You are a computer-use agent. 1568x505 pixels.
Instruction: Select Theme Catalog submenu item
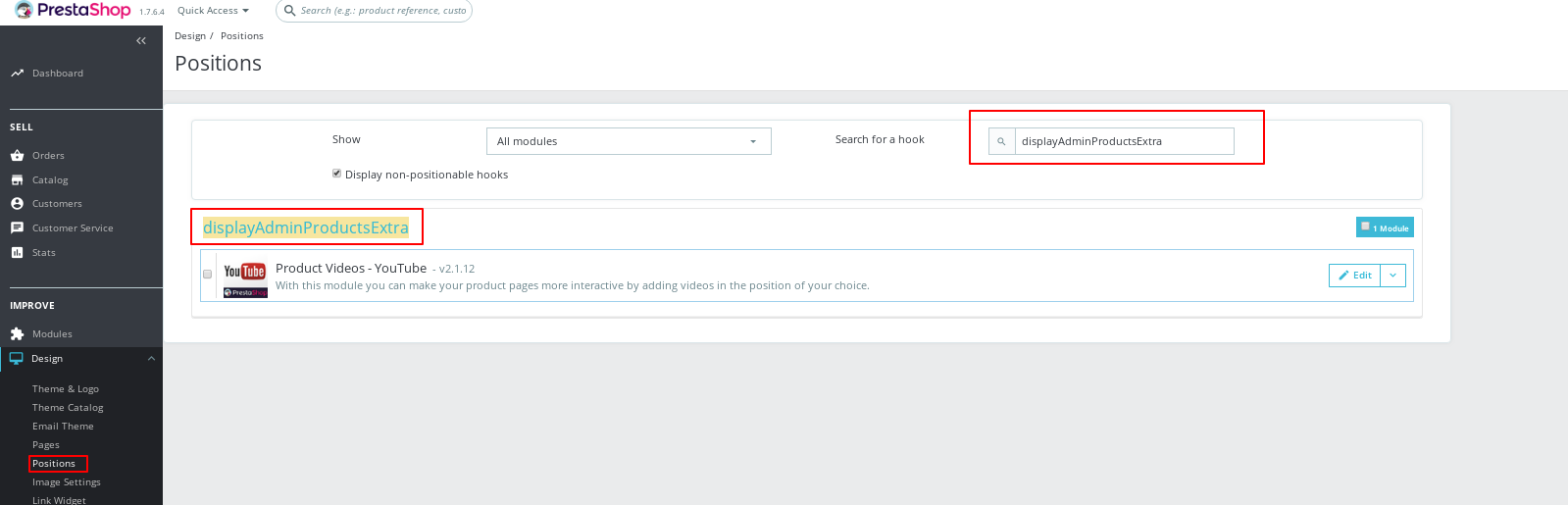pos(68,408)
